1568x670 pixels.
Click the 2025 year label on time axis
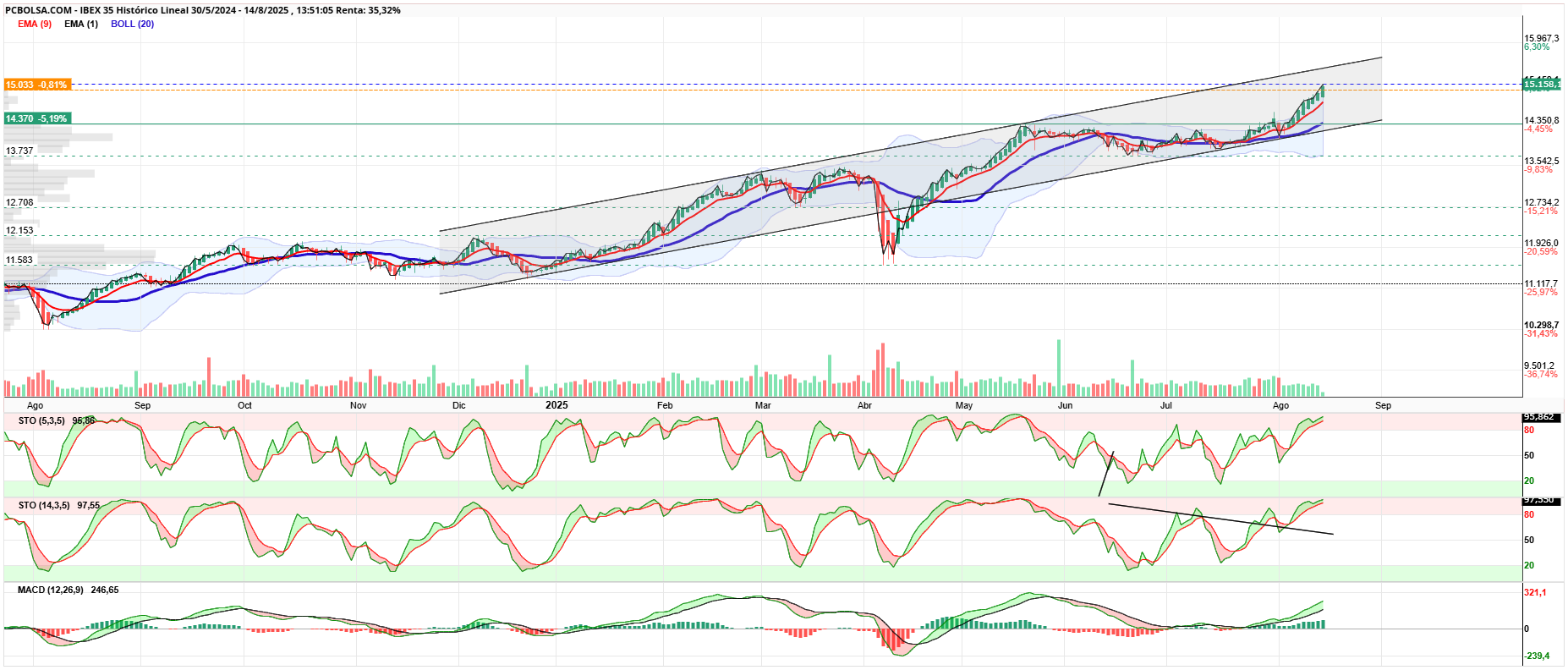click(x=556, y=405)
